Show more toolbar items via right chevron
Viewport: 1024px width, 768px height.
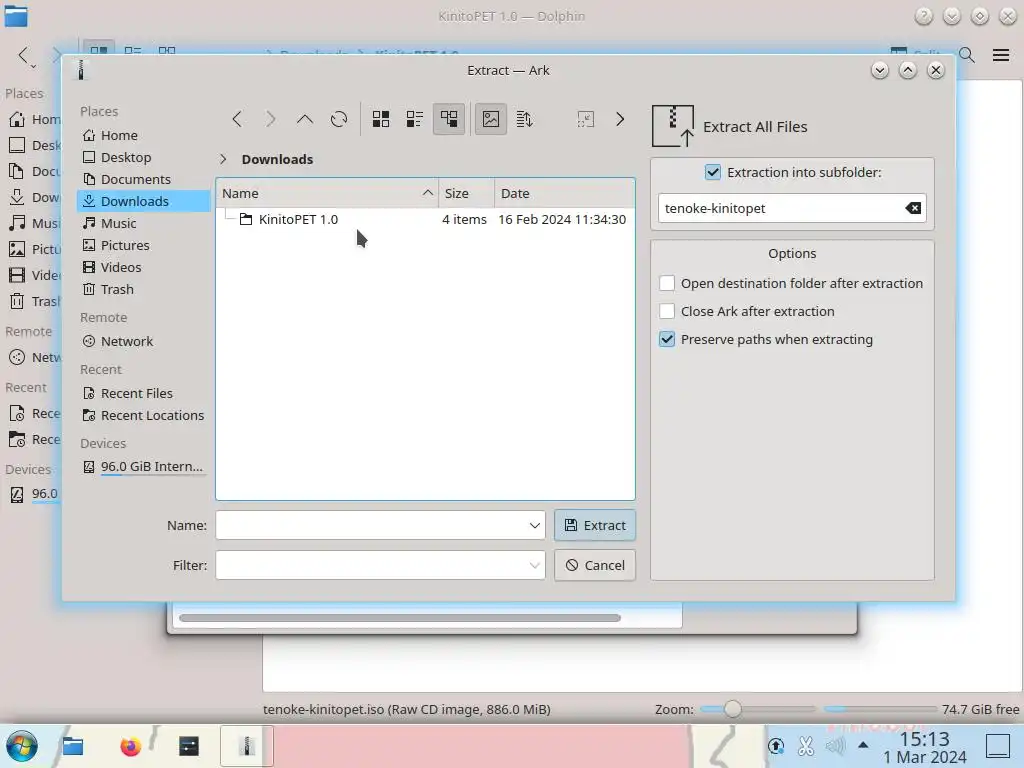click(620, 119)
